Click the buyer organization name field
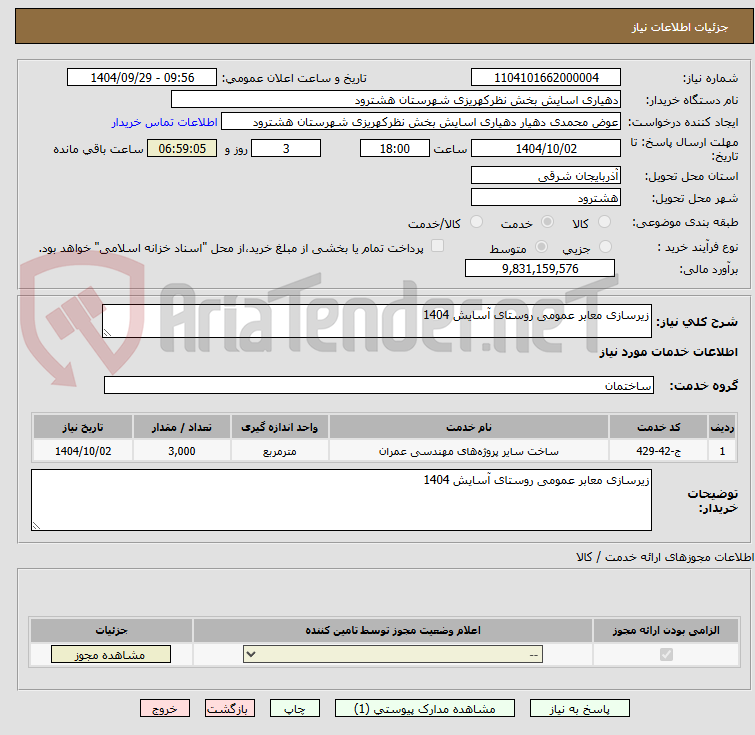Viewport: 755px width, 735px height. [396, 100]
